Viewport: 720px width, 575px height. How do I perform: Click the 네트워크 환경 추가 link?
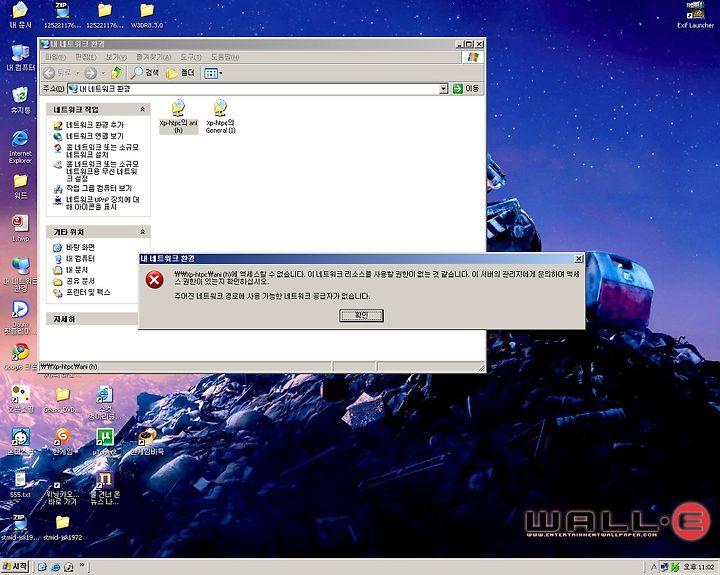click(95, 125)
